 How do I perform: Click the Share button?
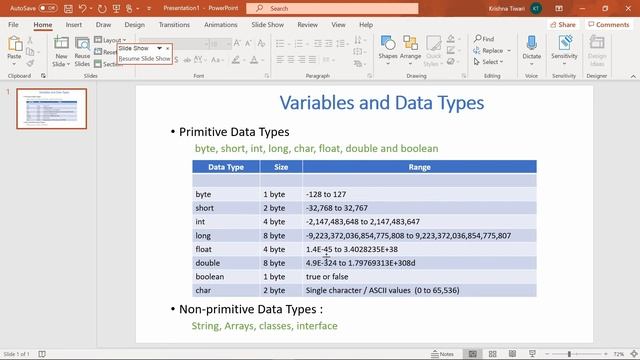click(563, 24)
